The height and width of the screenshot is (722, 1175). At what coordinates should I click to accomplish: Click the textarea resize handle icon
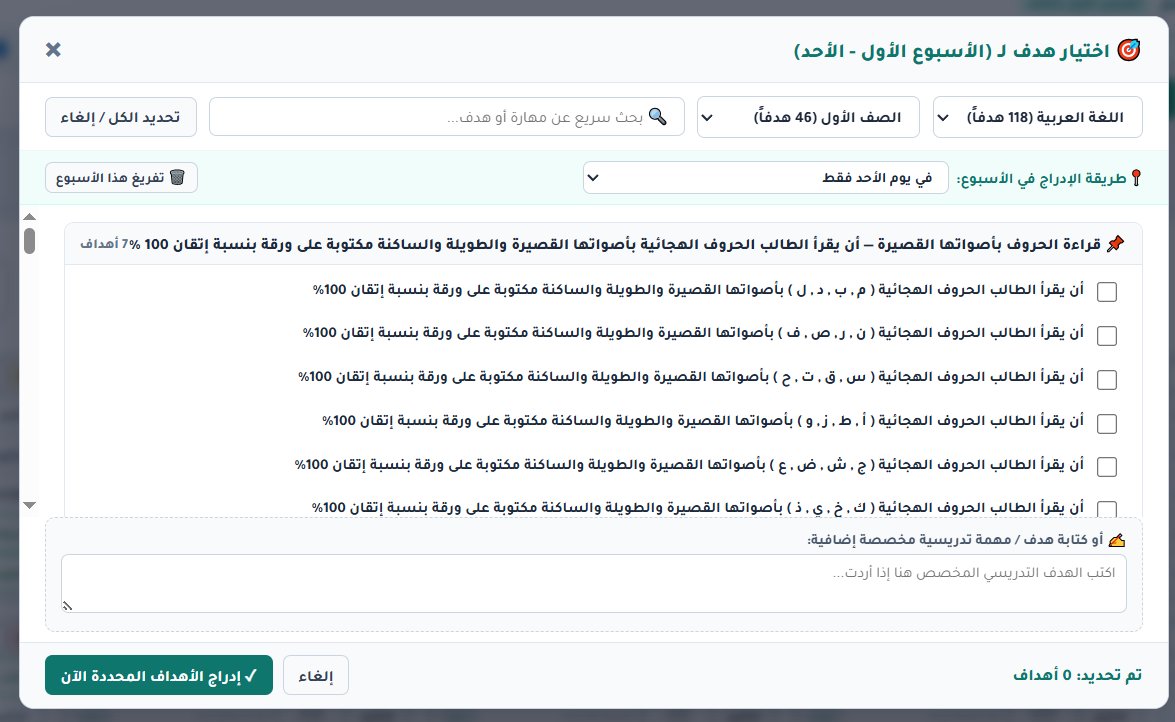point(67,606)
